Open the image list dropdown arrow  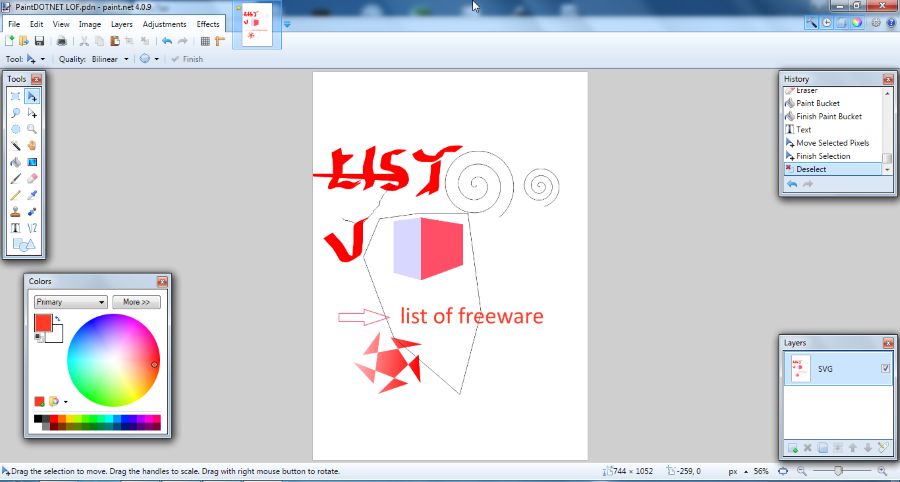coord(288,24)
